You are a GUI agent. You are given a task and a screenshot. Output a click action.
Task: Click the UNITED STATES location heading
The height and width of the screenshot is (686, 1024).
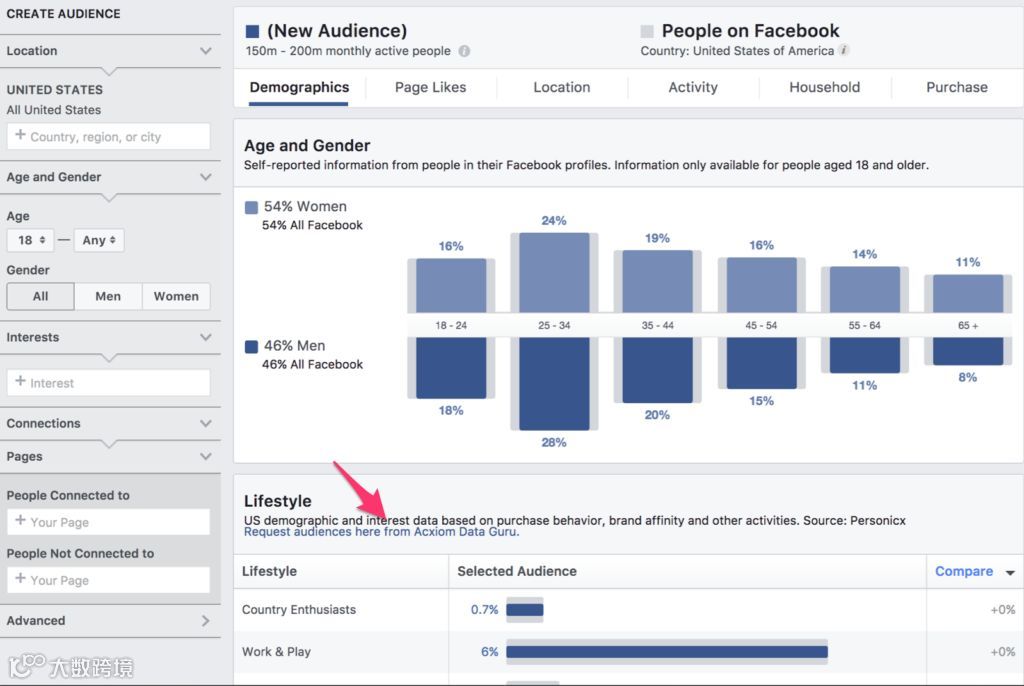(x=55, y=90)
